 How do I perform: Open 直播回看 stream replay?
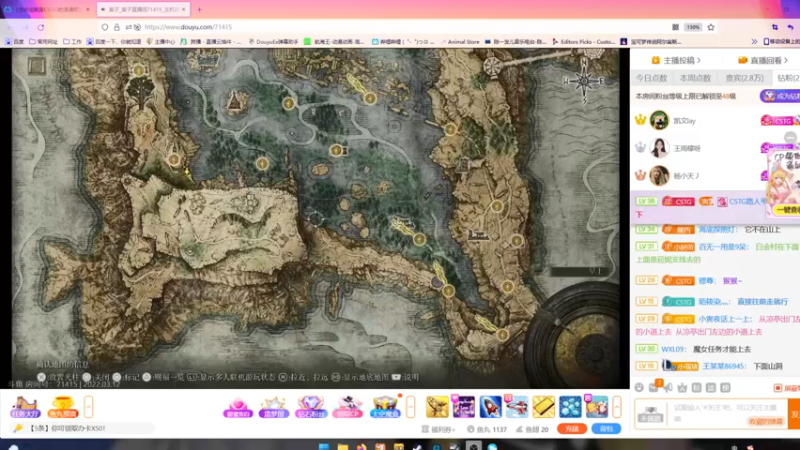[763, 60]
